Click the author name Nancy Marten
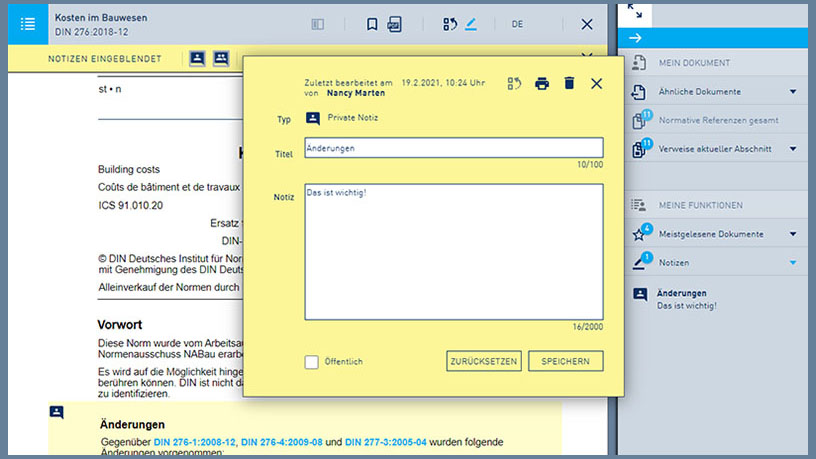816x459 pixels. (x=356, y=93)
